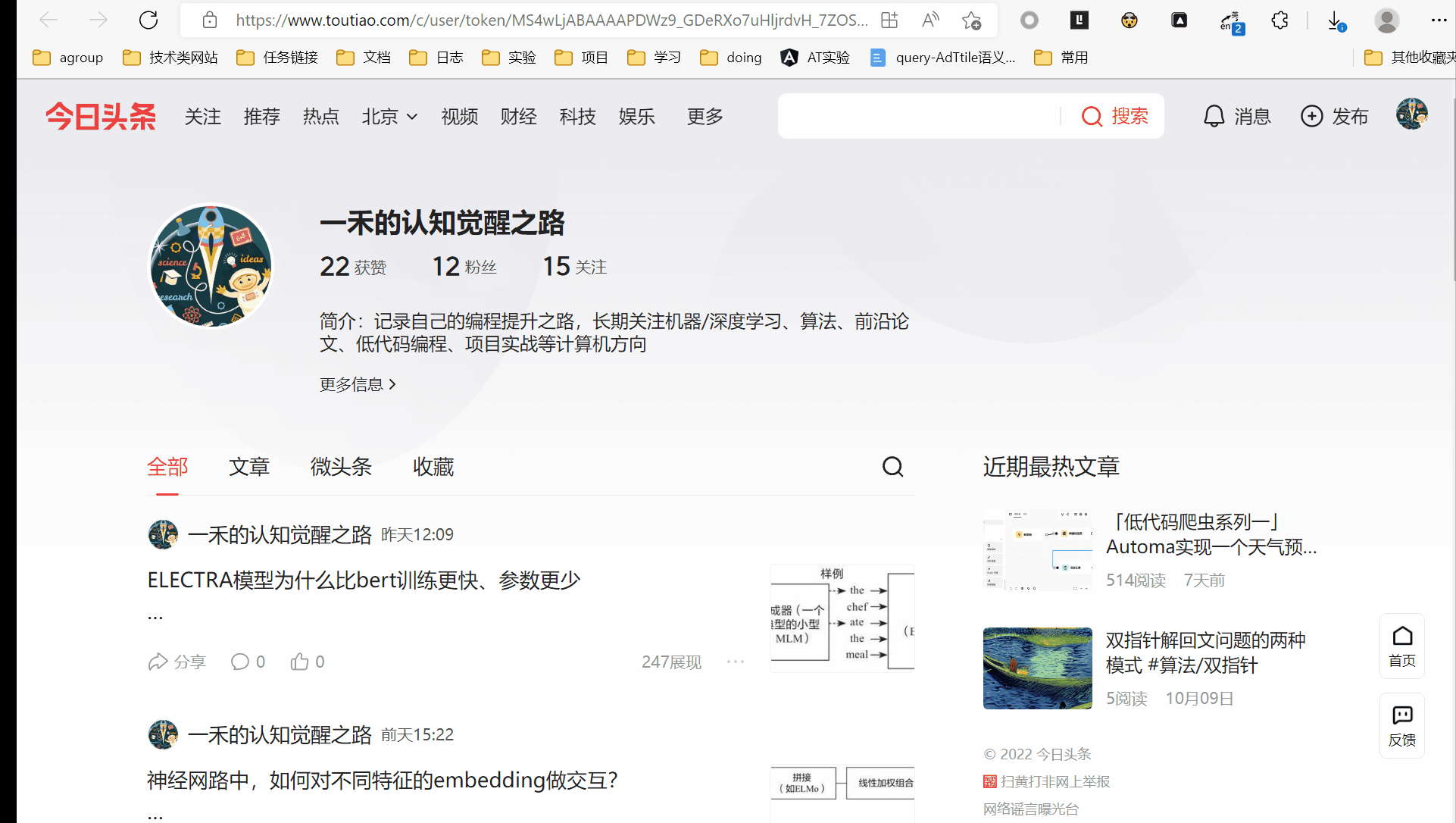
Task: Reload the page with refresh icon
Action: [x=148, y=20]
